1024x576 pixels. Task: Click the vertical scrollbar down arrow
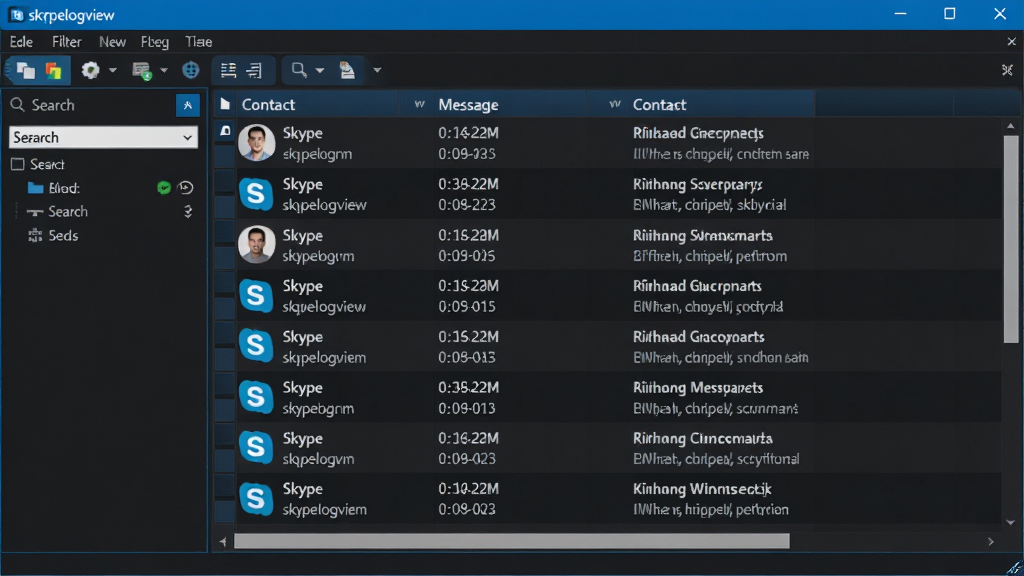1011,522
